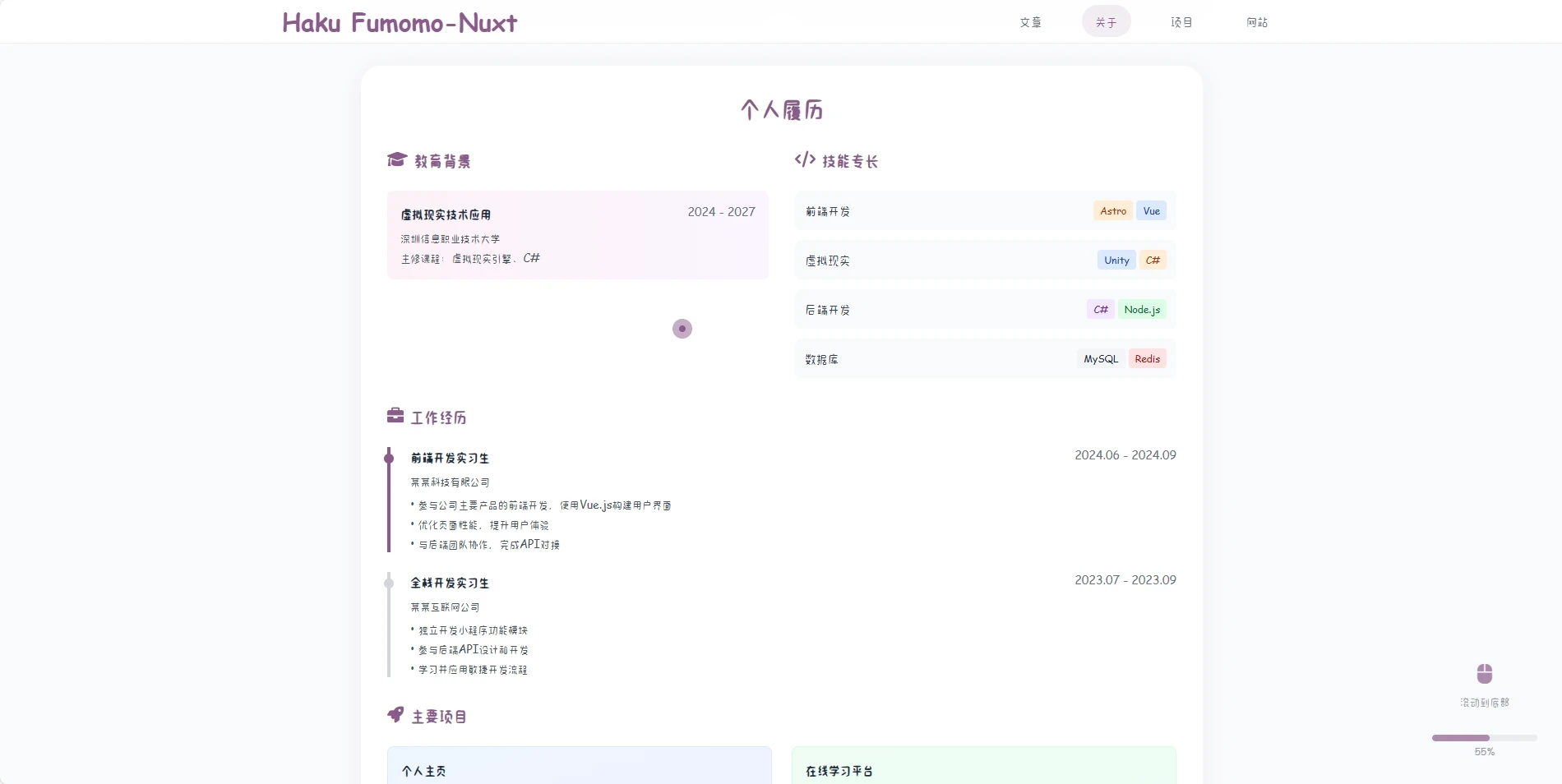Go to the 项目 nav item
Image resolution: width=1562 pixels, height=784 pixels.
1181,22
